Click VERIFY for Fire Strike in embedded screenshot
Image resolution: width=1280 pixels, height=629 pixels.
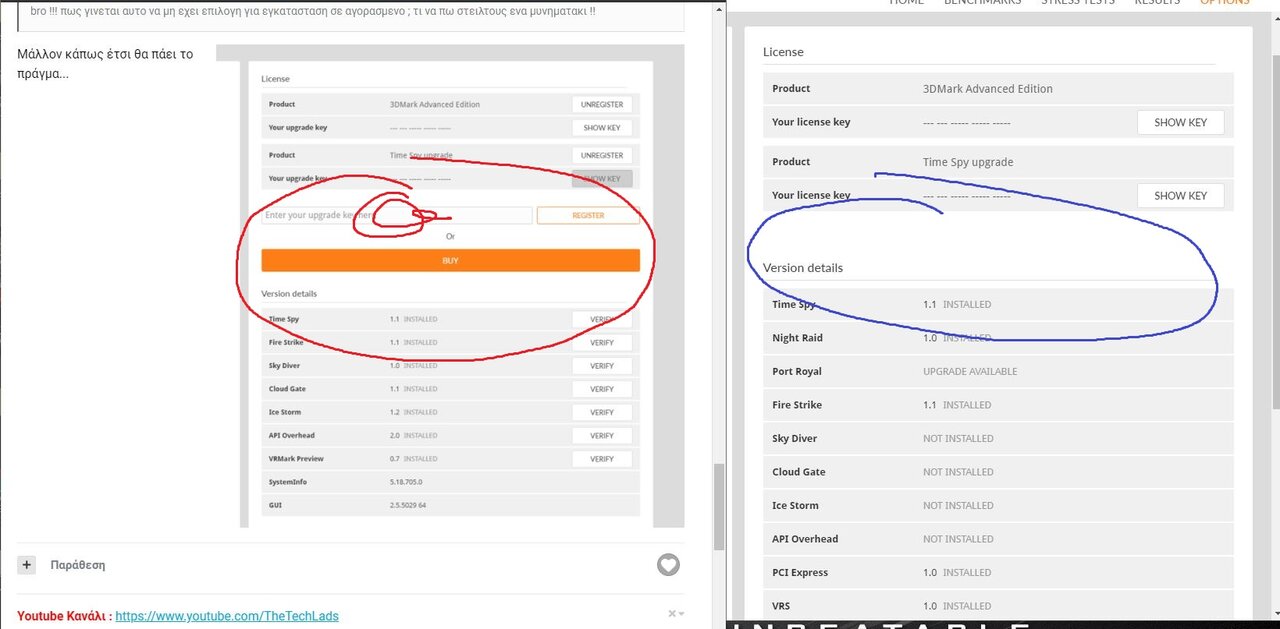coord(602,342)
